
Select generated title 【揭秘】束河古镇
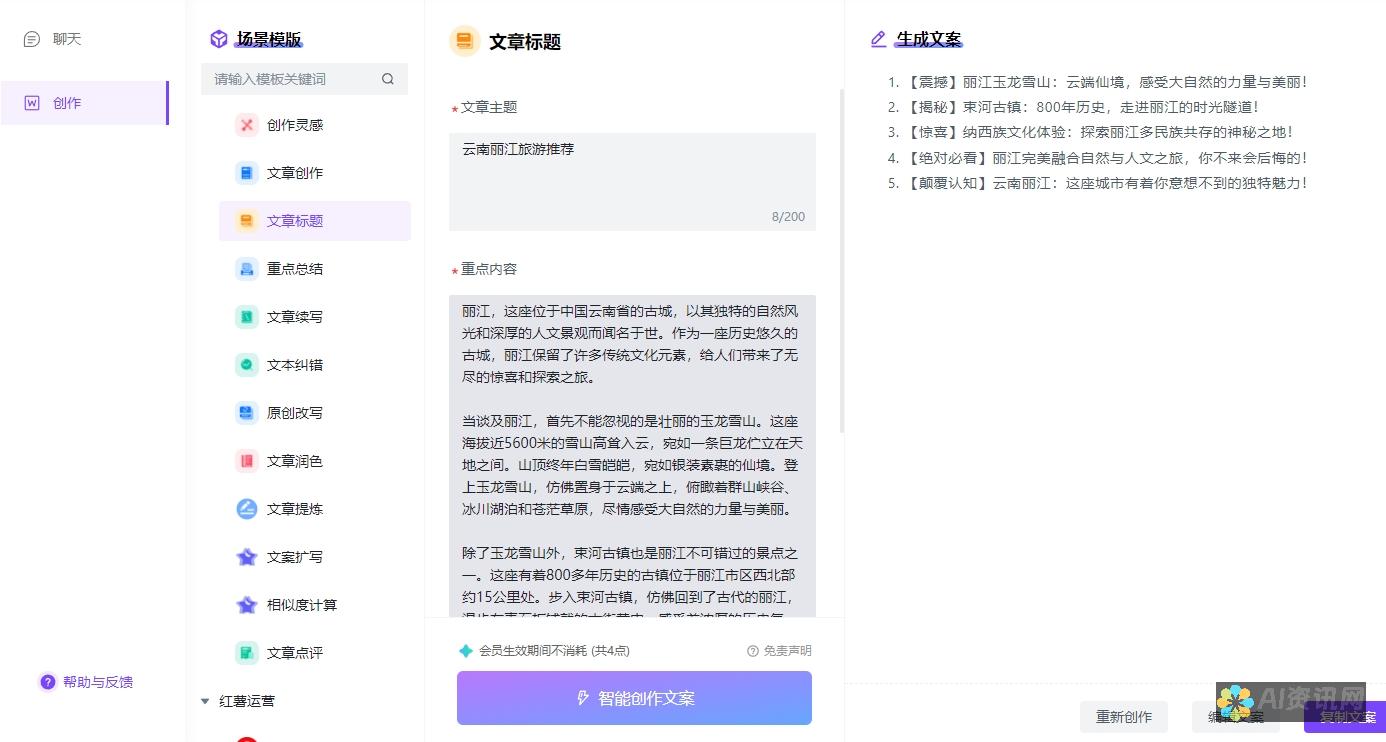tap(1082, 107)
